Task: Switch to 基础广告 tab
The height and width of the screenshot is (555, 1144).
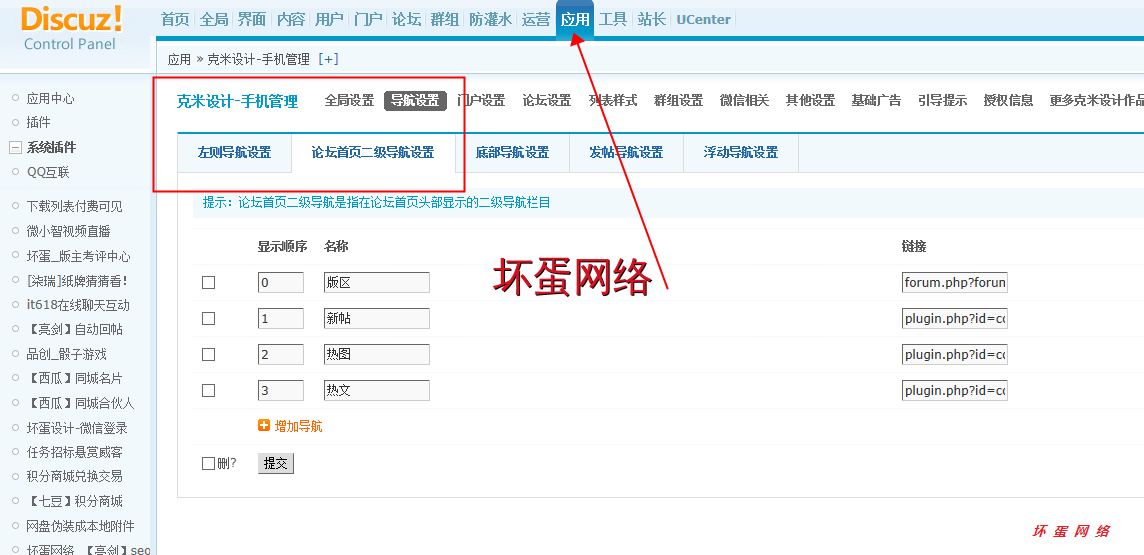Action: (x=876, y=101)
